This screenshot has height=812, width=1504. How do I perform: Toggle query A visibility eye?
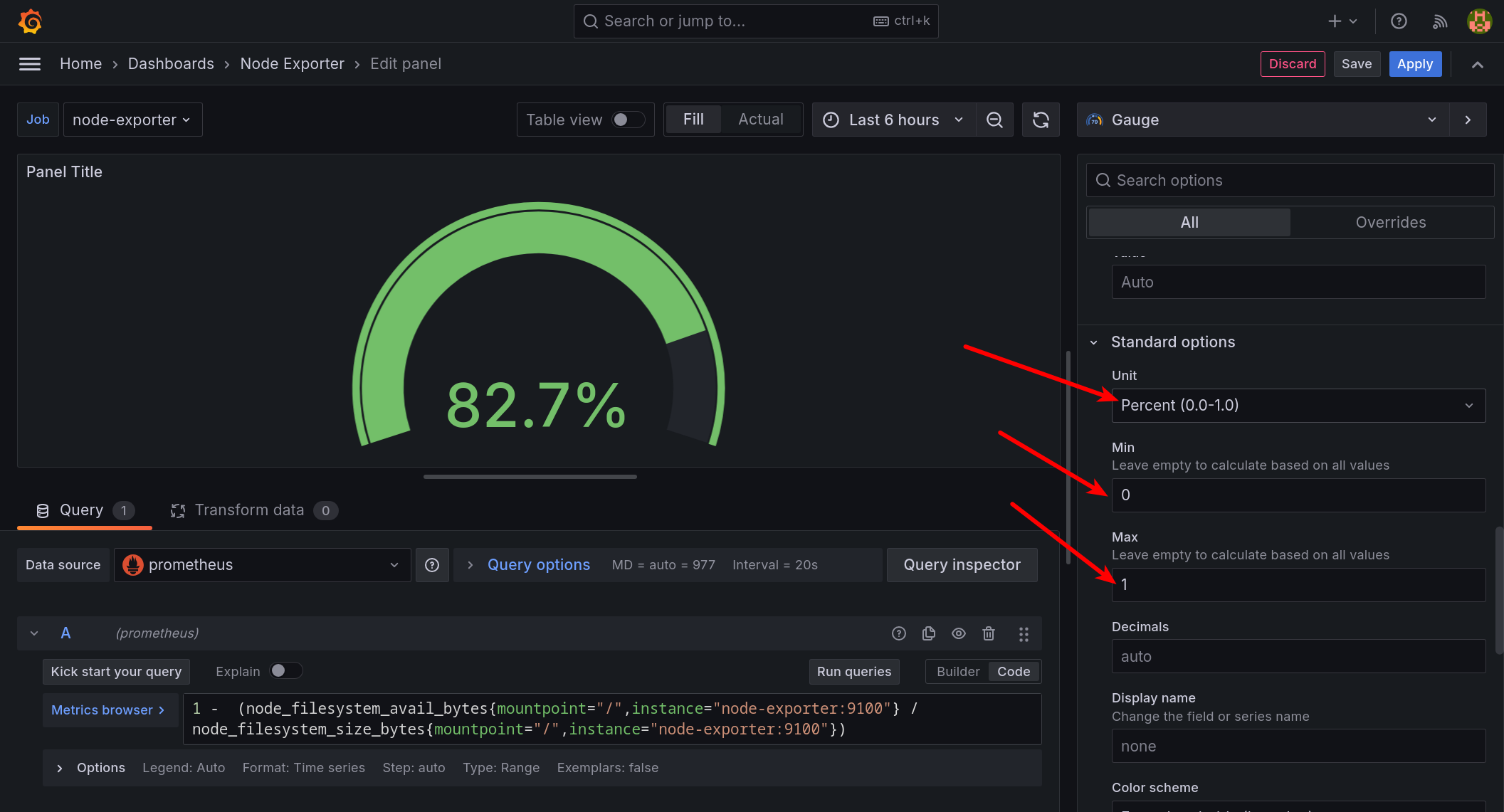[x=959, y=633]
